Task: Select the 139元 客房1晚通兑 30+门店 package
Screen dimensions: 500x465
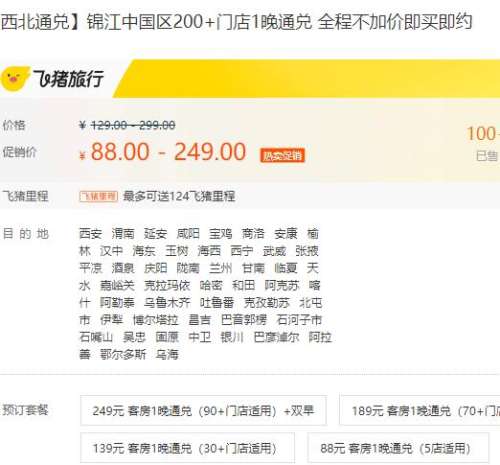Action: pyautogui.click(x=187, y=448)
